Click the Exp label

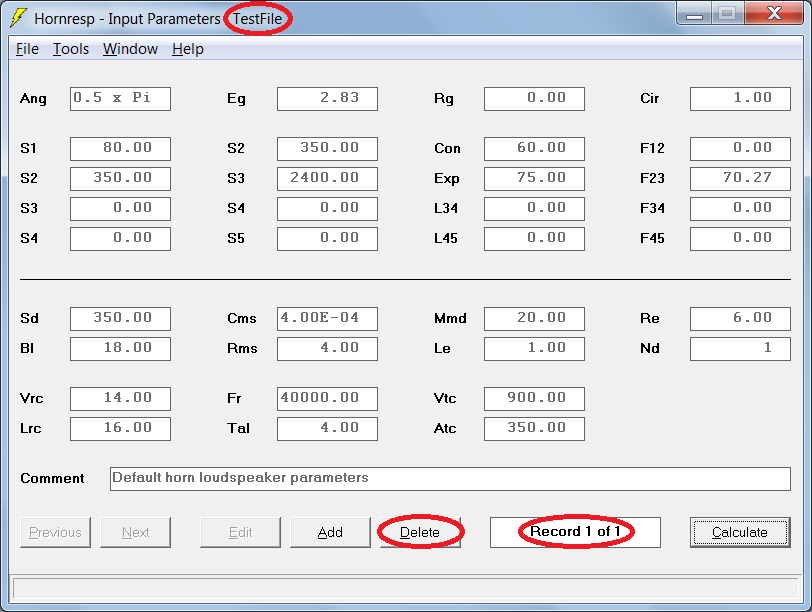click(446, 179)
